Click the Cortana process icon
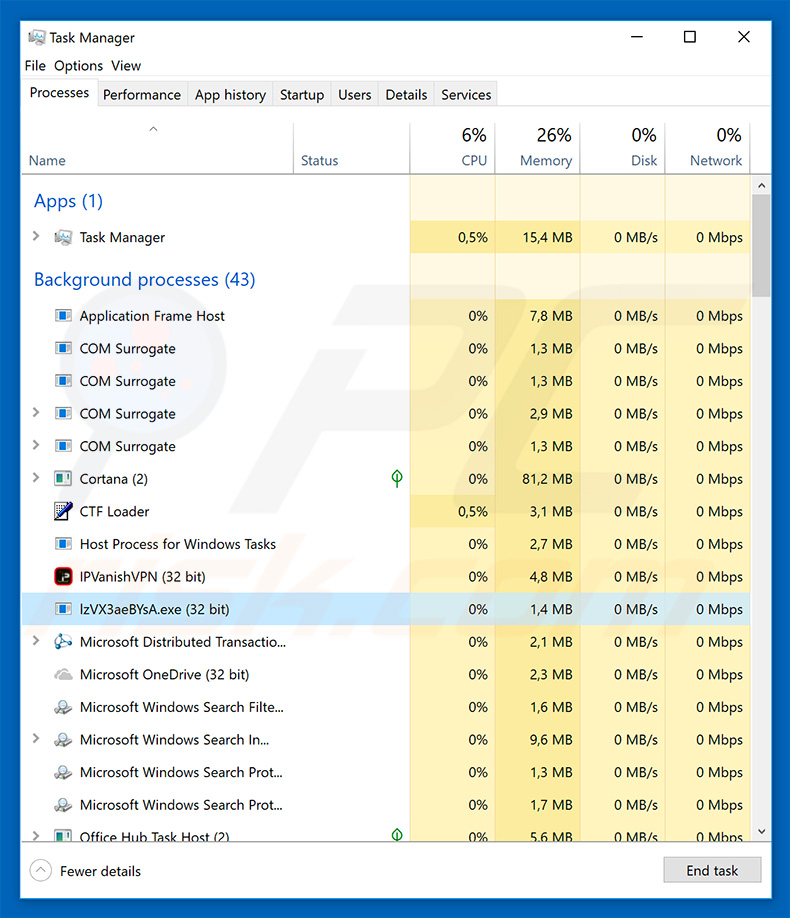 tap(63, 479)
